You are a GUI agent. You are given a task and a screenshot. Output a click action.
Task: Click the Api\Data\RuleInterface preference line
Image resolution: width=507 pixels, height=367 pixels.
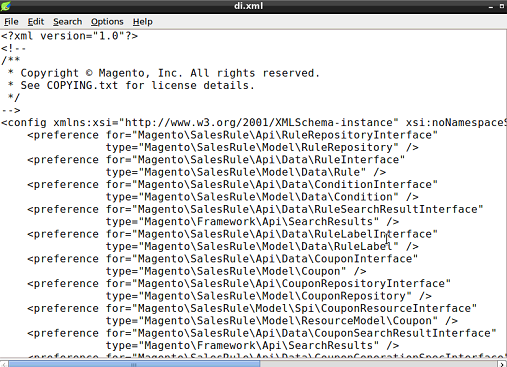pos(216,160)
